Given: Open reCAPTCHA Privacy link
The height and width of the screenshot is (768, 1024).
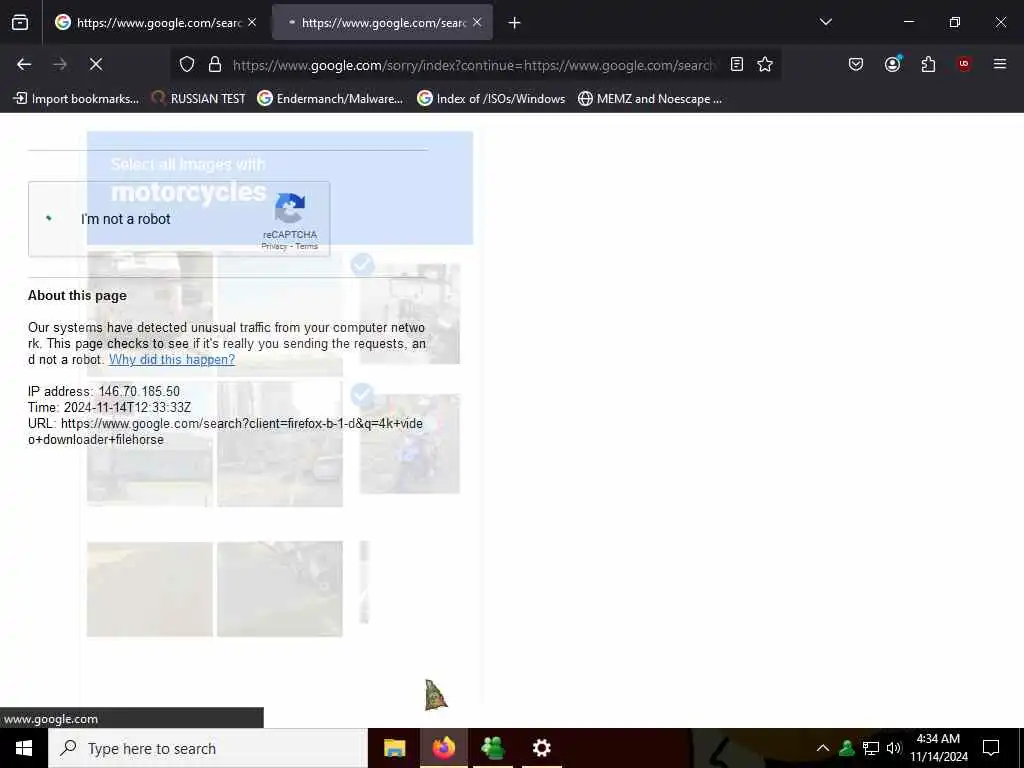Looking at the screenshot, I should 274,246.
